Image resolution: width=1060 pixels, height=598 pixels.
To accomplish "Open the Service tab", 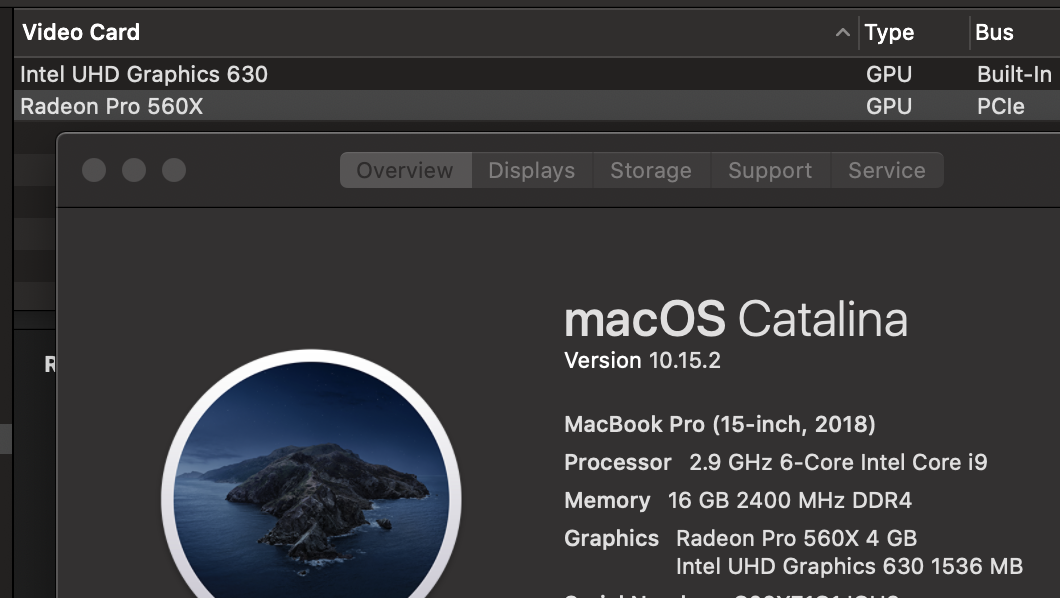I will 887,170.
